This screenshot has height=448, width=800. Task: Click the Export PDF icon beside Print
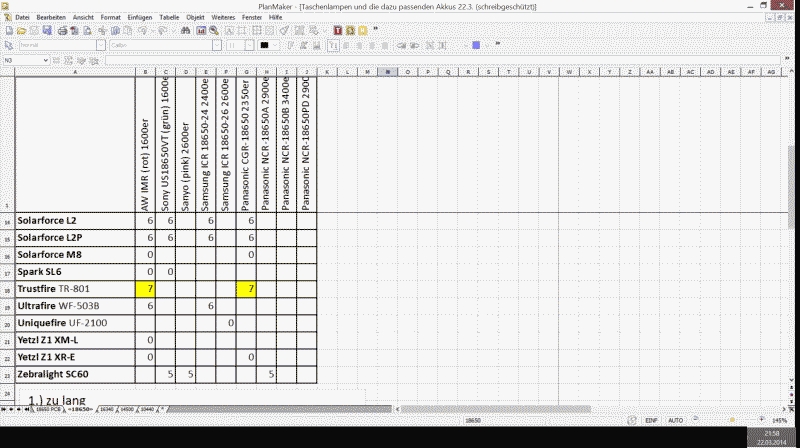(74, 31)
